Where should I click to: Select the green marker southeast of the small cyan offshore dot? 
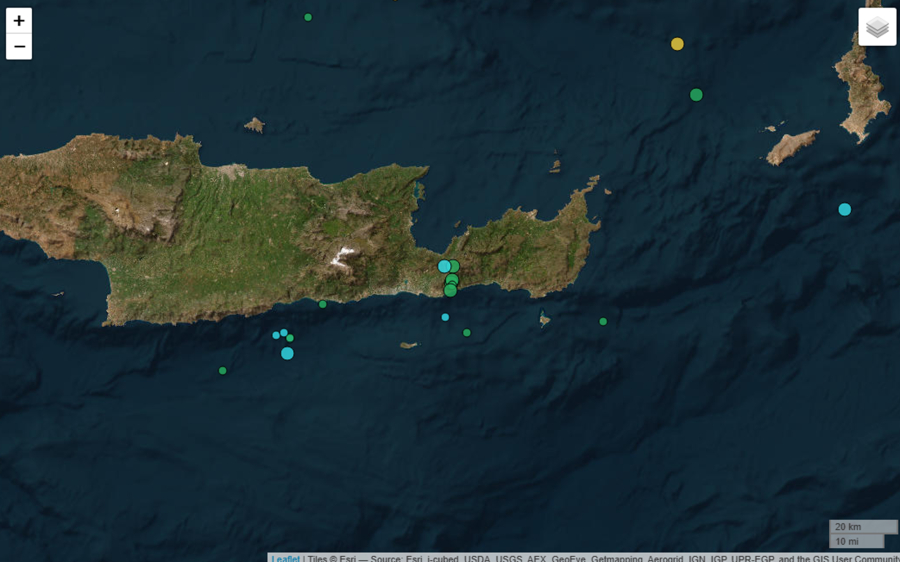(466, 333)
